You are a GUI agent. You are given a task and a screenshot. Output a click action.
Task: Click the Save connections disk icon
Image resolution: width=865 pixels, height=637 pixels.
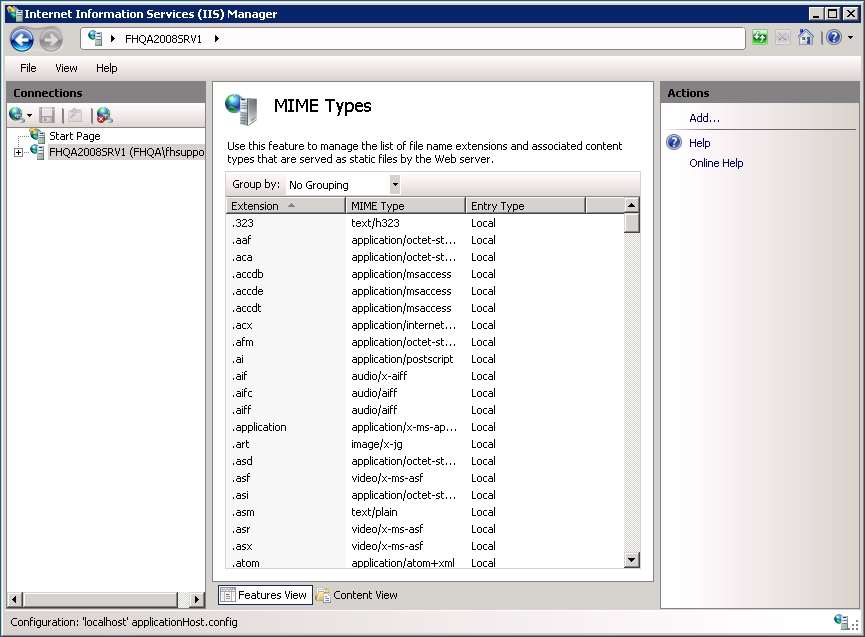[47, 115]
